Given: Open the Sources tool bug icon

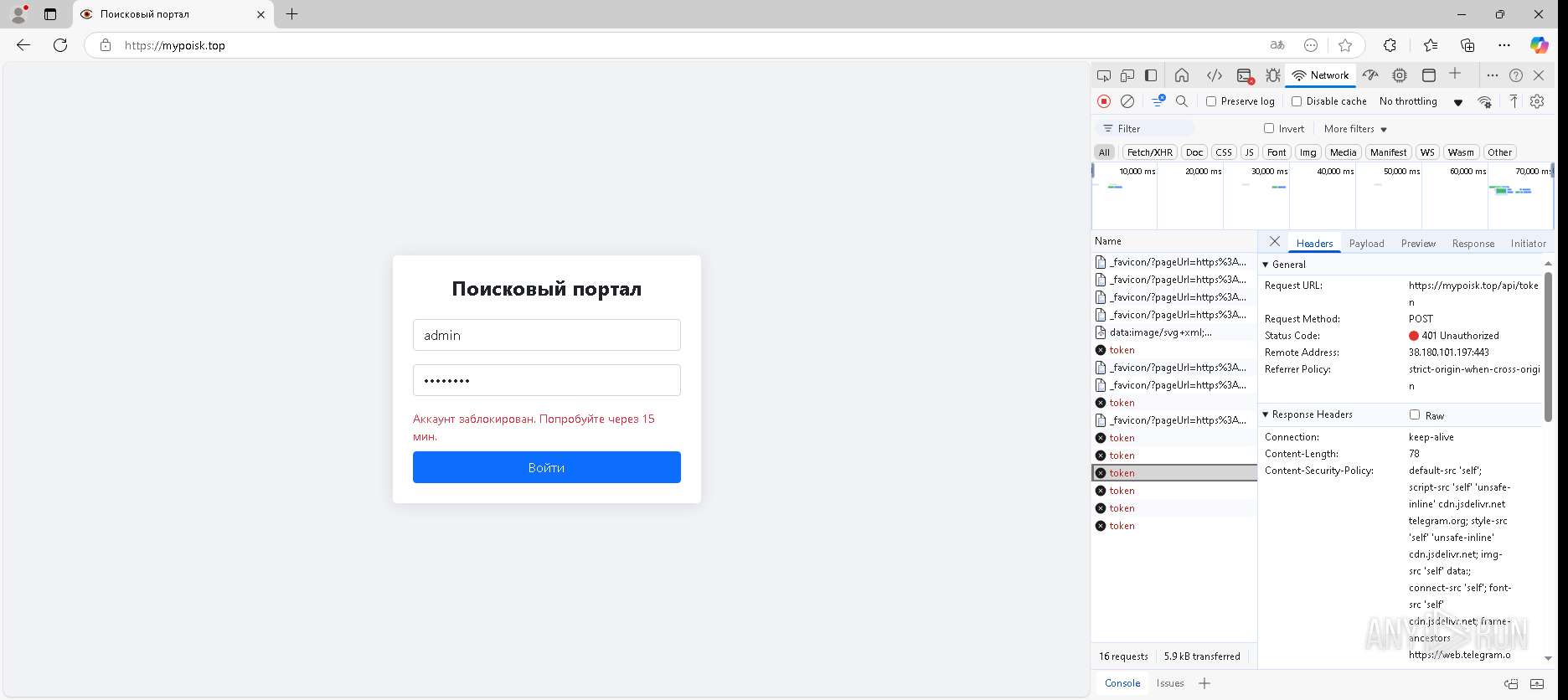Looking at the screenshot, I should (1273, 75).
